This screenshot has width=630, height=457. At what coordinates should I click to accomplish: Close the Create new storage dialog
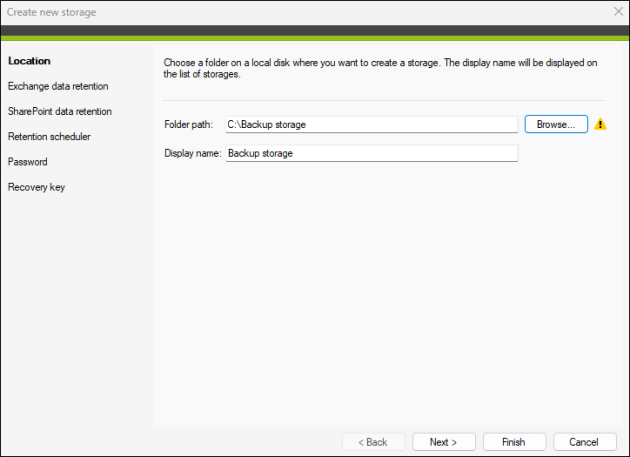pos(618,12)
